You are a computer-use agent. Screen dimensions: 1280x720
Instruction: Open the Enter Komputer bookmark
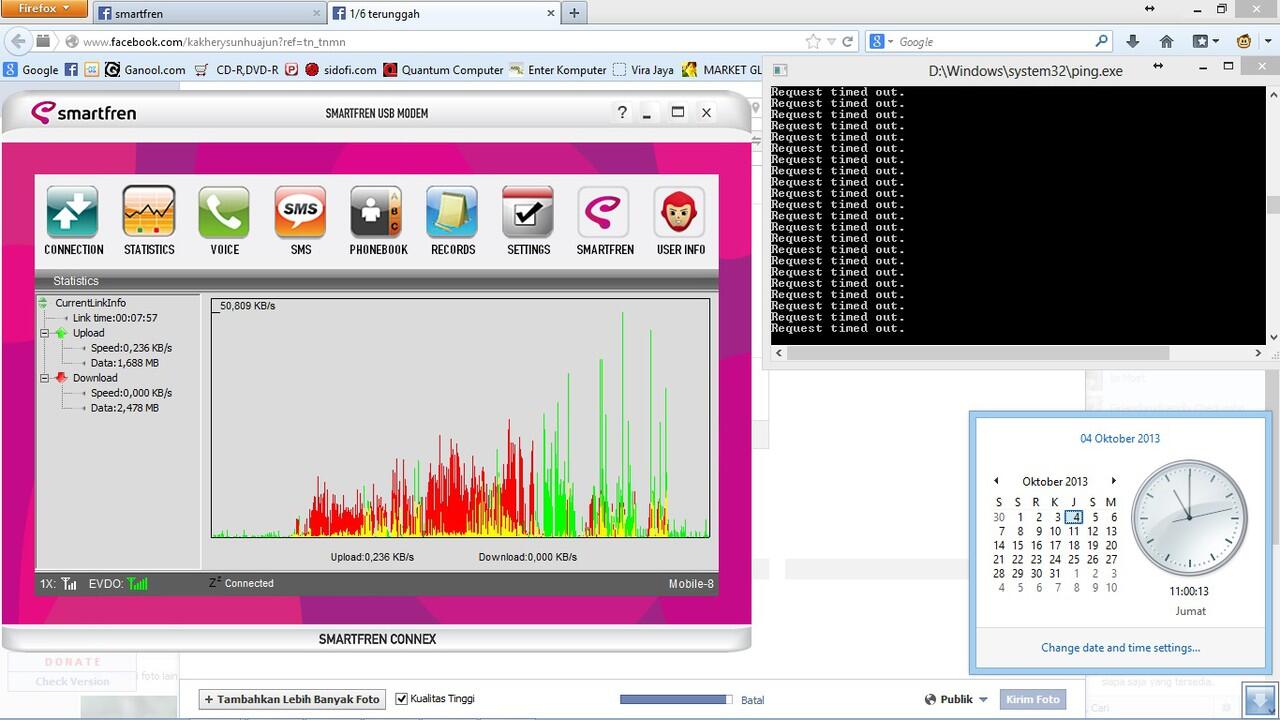click(x=558, y=70)
